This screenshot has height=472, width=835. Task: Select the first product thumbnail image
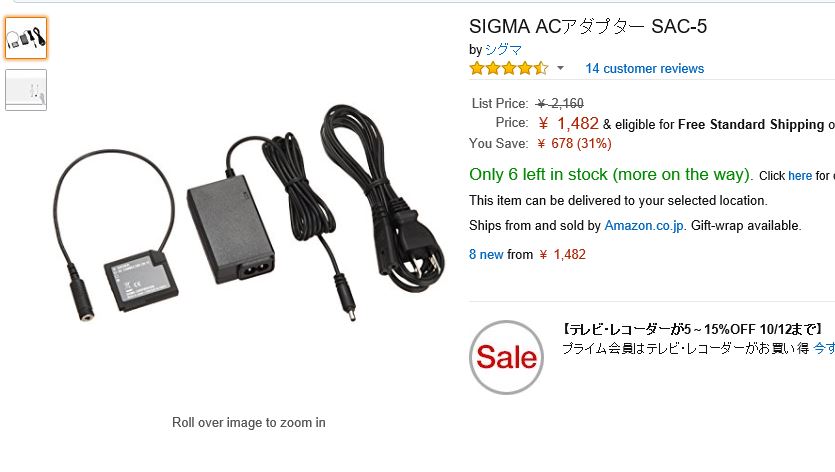pyautogui.click(x=26, y=38)
